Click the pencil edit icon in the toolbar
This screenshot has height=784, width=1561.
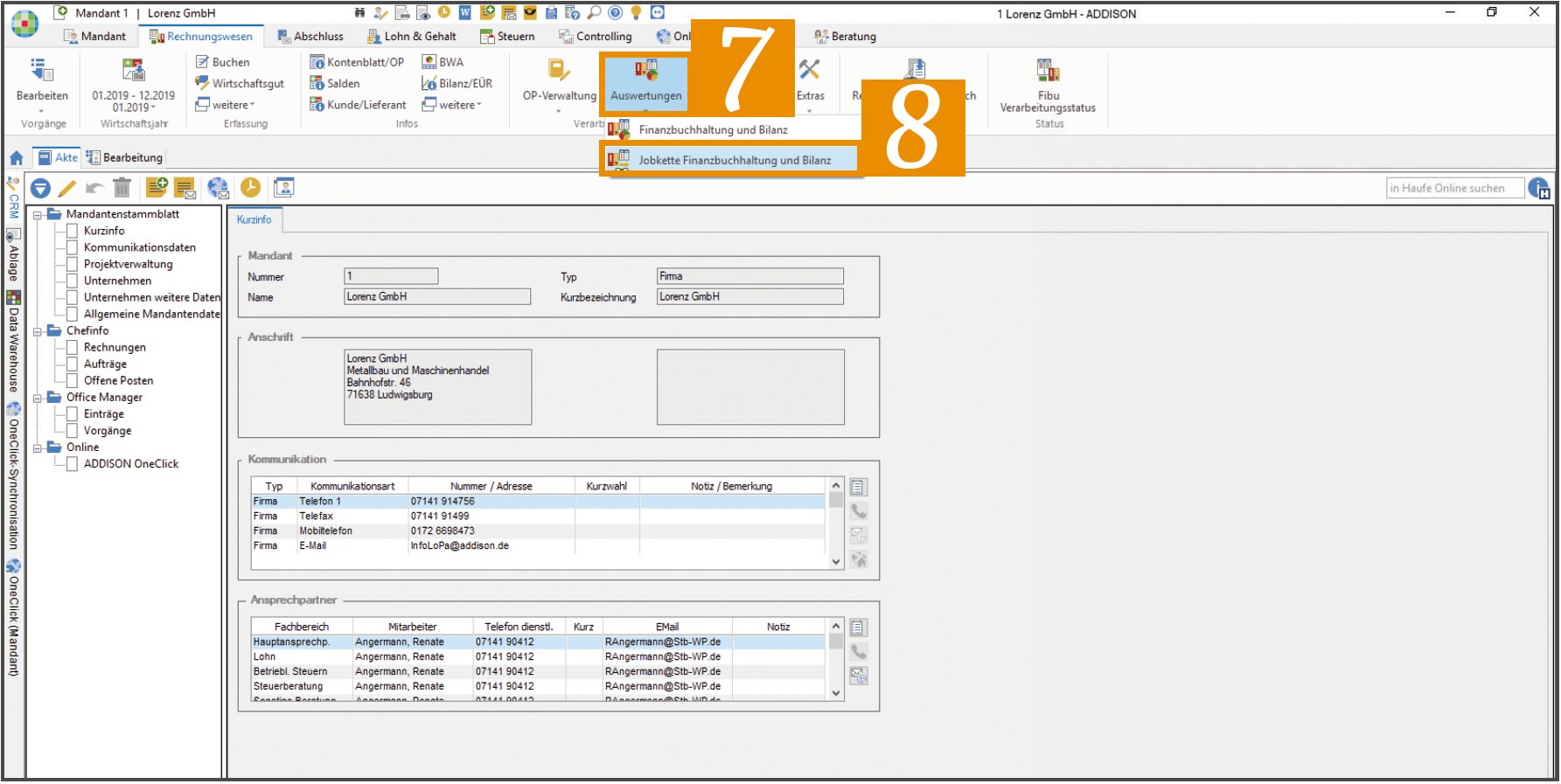pyautogui.click(x=67, y=188)
